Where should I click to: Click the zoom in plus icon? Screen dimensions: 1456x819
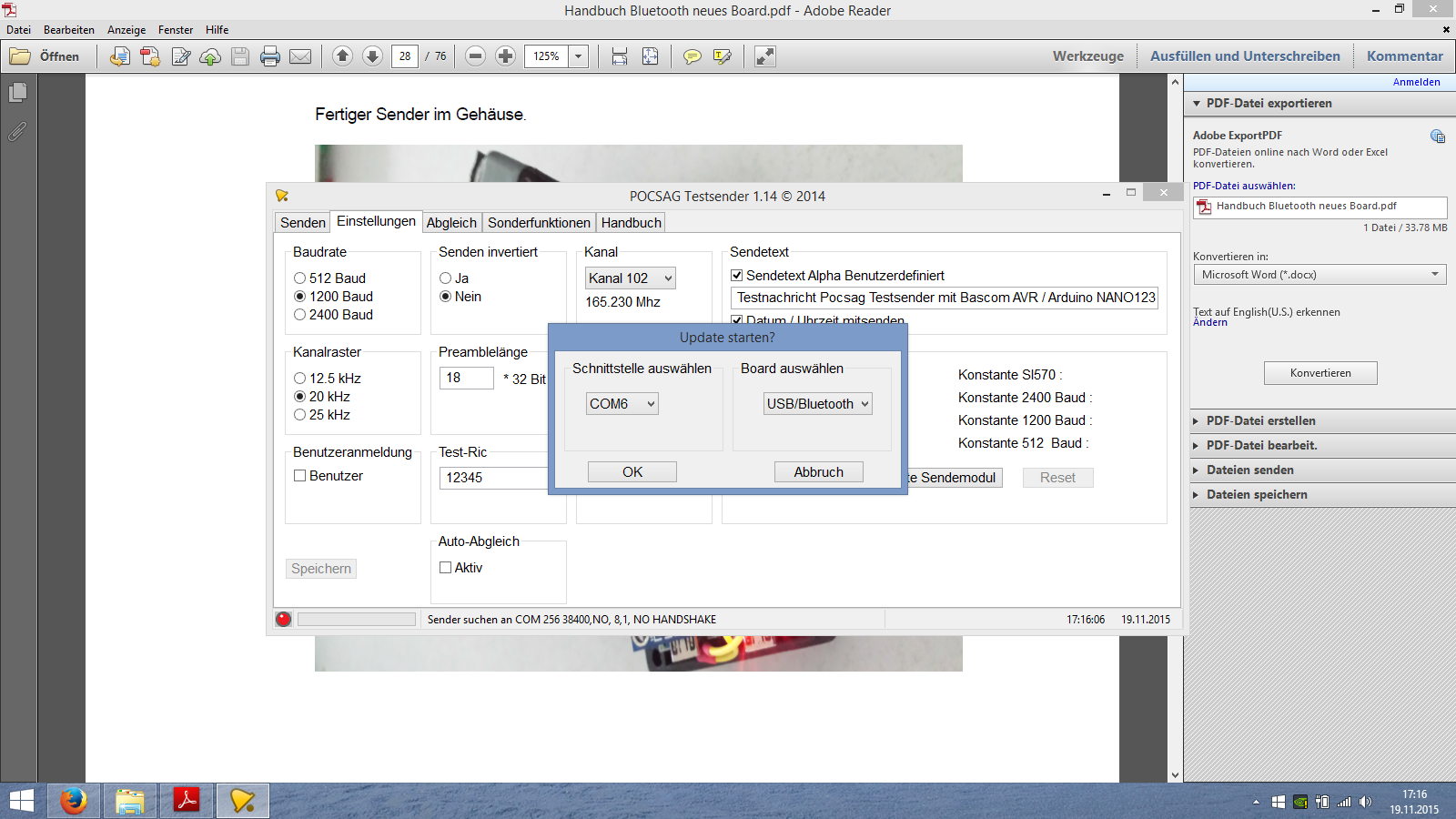(506, 56)
